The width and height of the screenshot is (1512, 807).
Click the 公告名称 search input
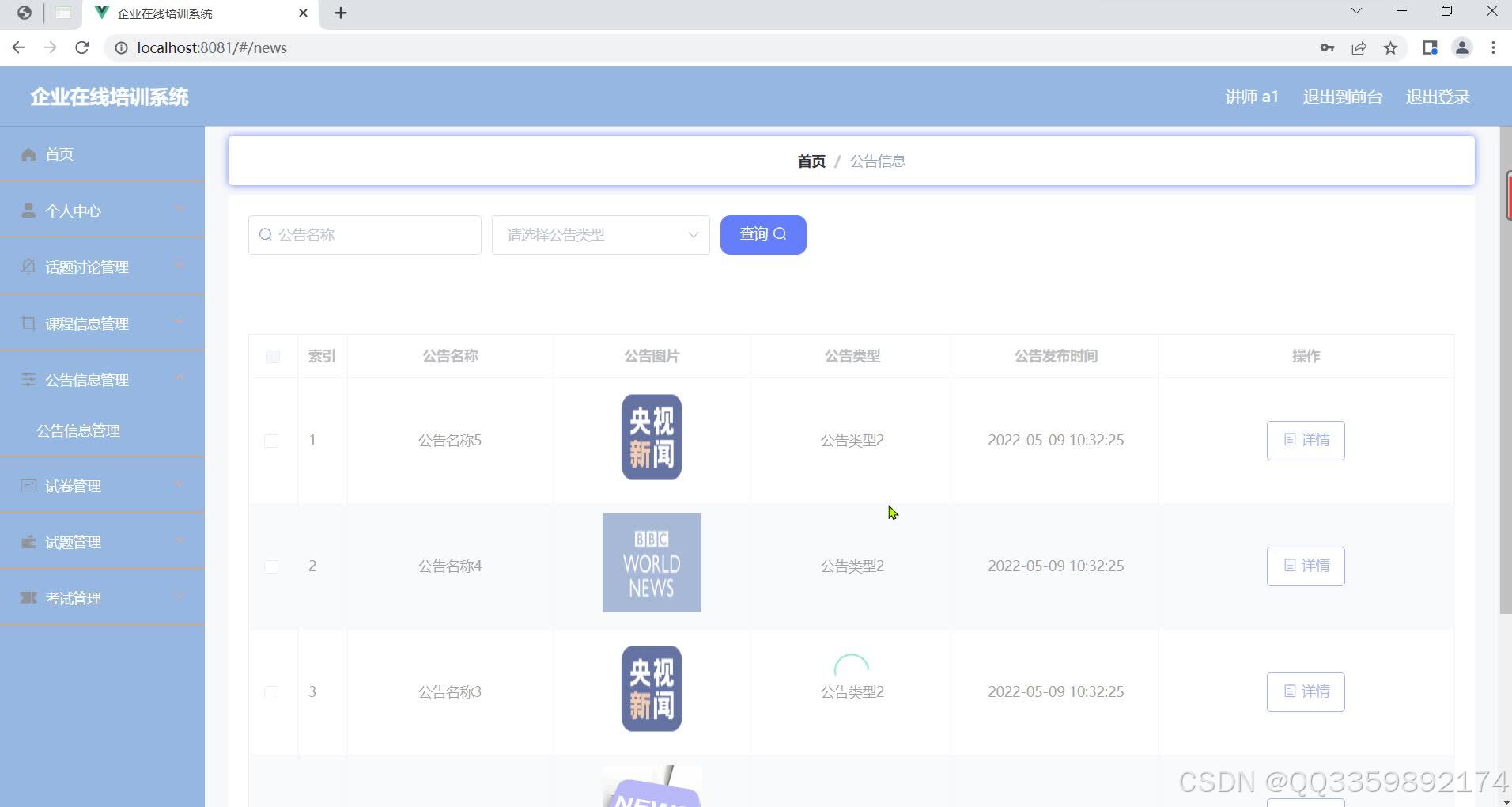click(365, 235)
